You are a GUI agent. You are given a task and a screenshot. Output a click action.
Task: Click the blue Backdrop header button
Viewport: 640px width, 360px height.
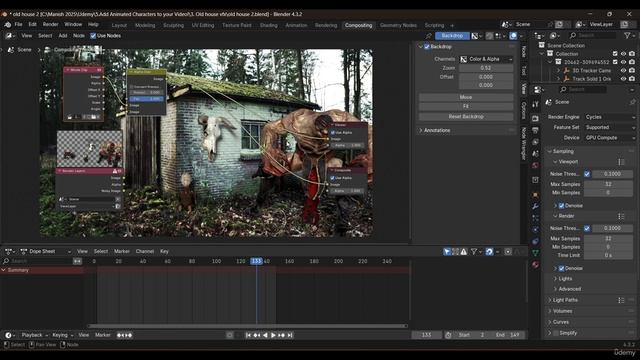tap(452, 36)
